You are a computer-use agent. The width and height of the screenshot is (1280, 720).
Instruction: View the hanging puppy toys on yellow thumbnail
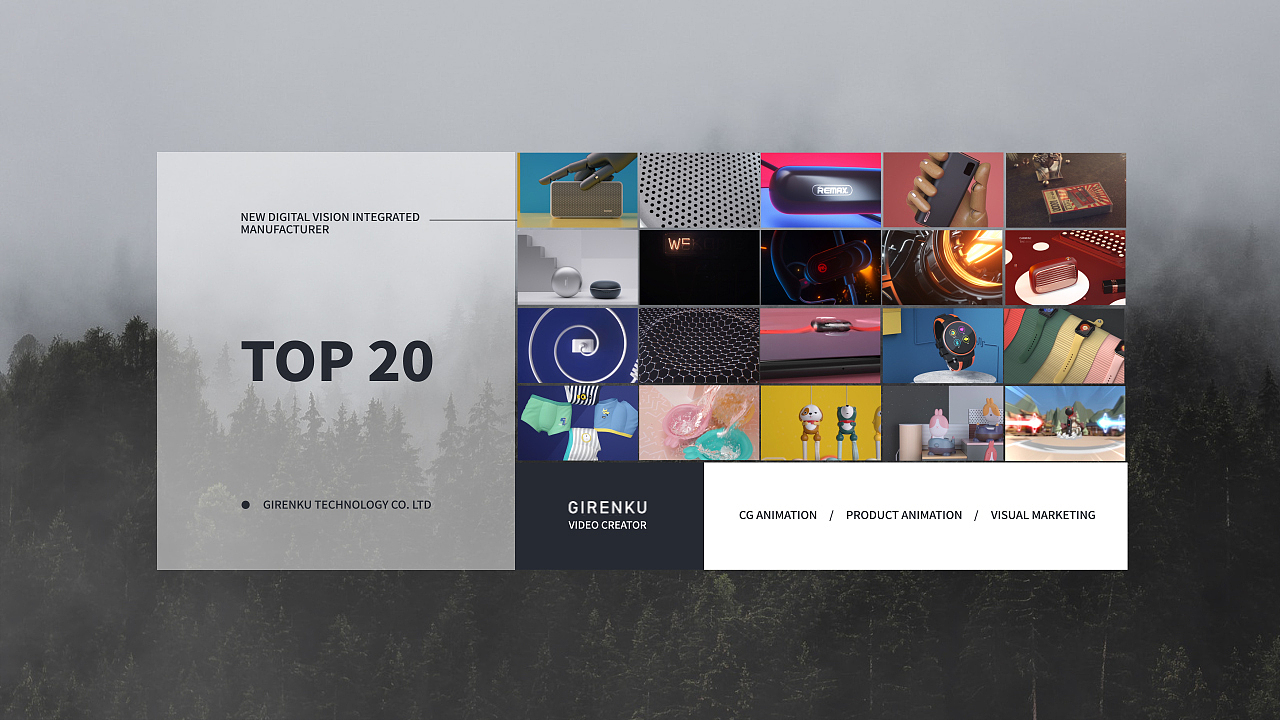(x=821, y=422)
